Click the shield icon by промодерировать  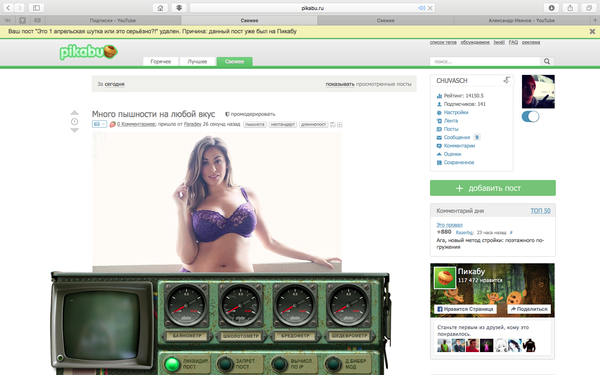pos(227,114)
